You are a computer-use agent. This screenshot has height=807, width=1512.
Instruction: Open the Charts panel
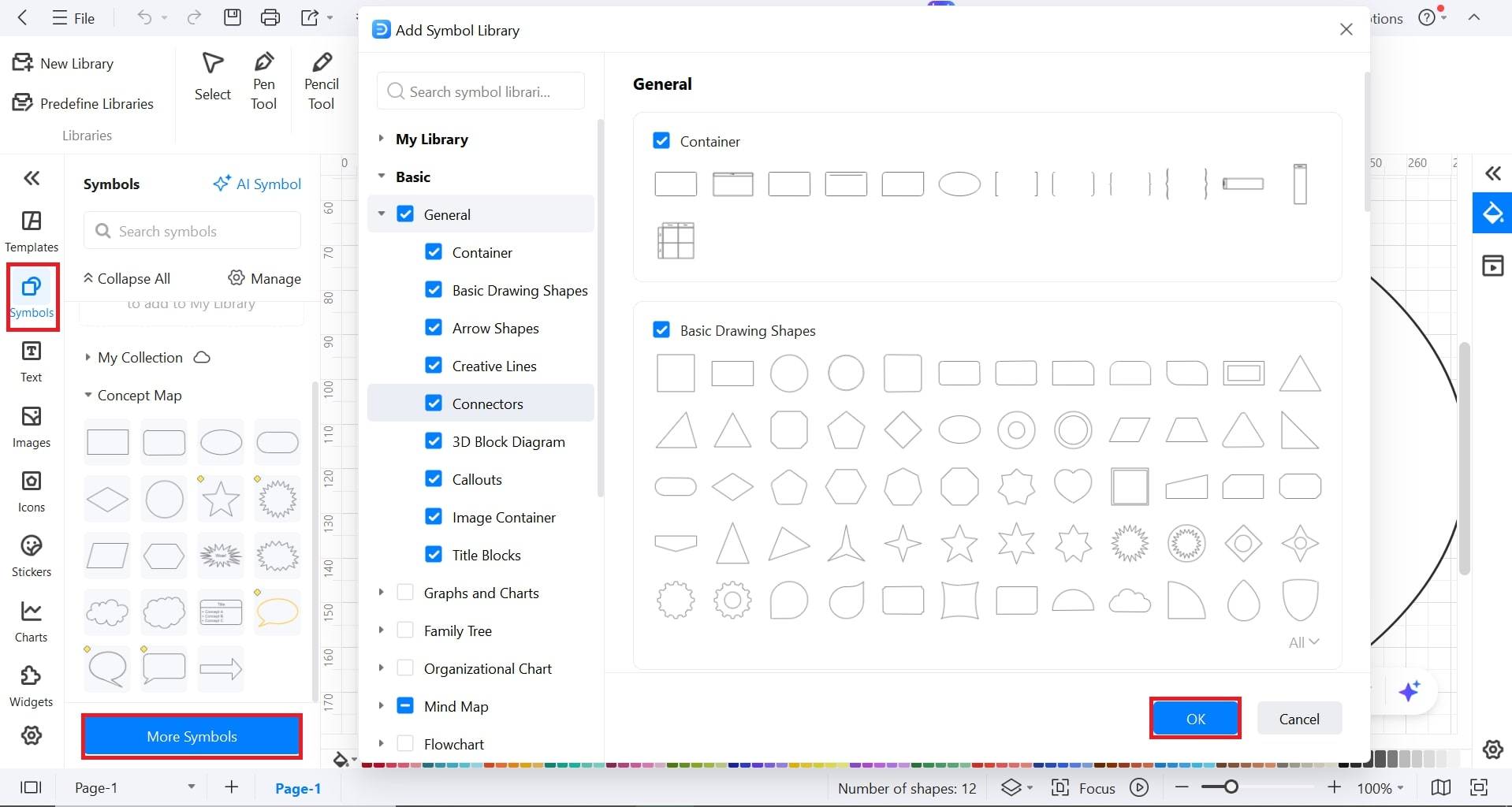point(32,622)
